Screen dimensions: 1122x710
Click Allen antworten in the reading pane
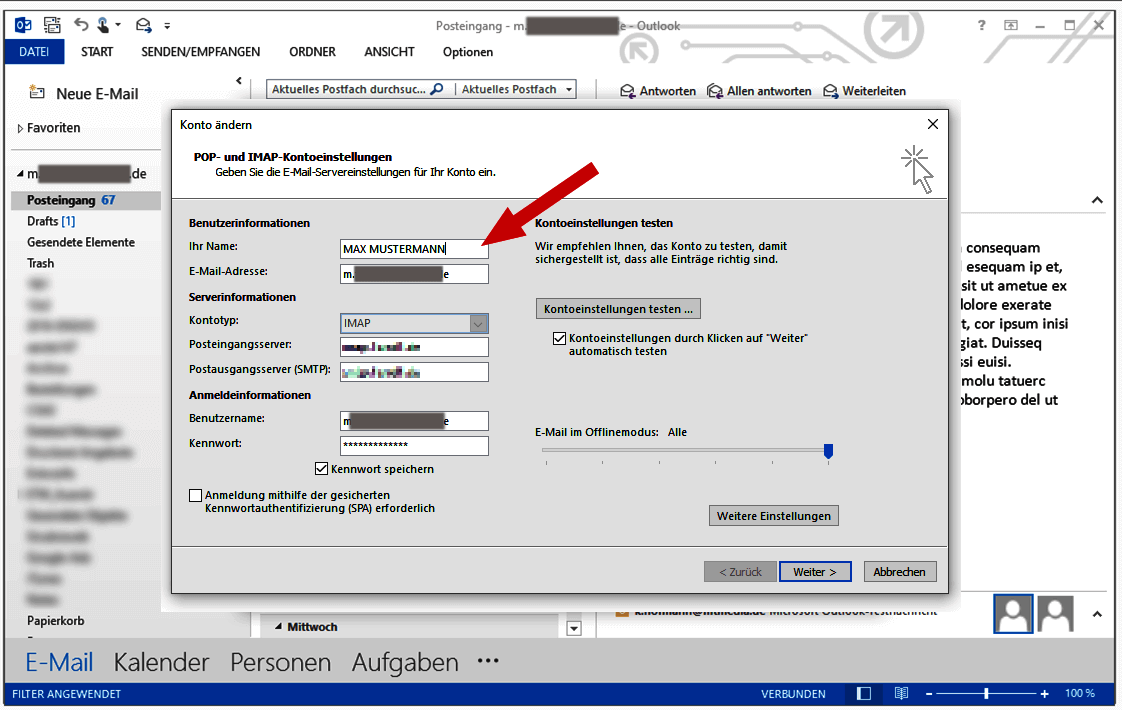pos(759,91)
